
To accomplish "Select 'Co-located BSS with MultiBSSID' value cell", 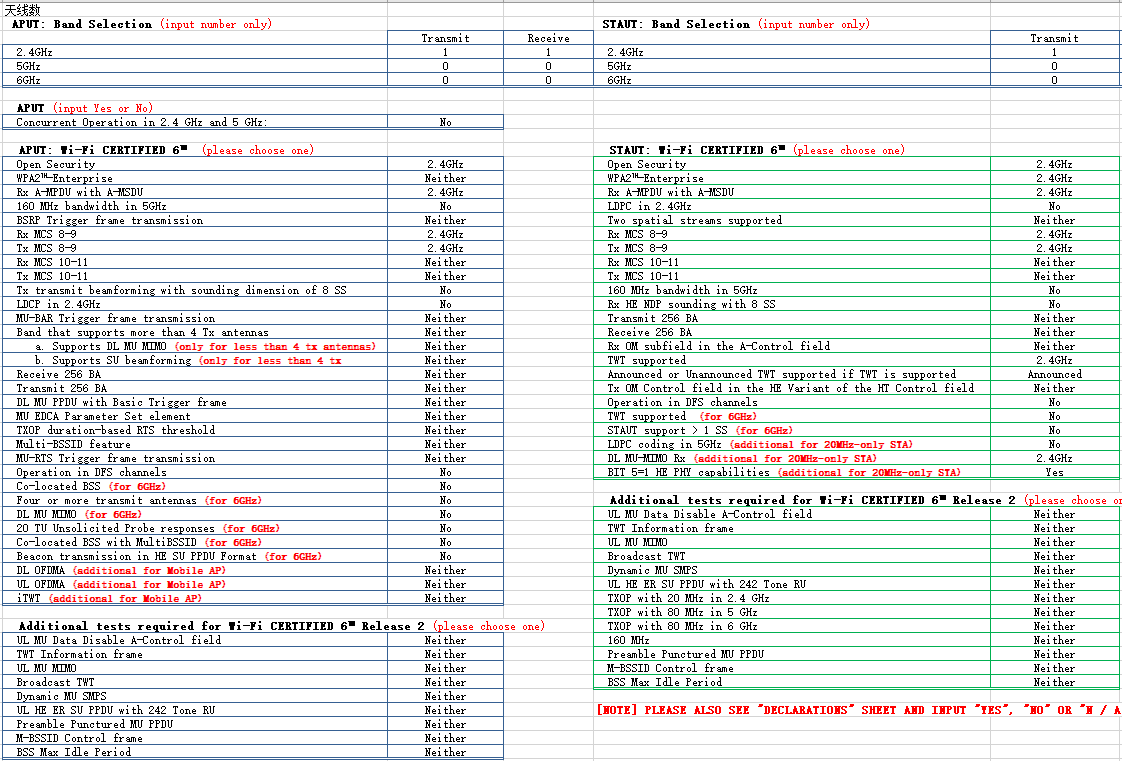I will pos(445,542).
